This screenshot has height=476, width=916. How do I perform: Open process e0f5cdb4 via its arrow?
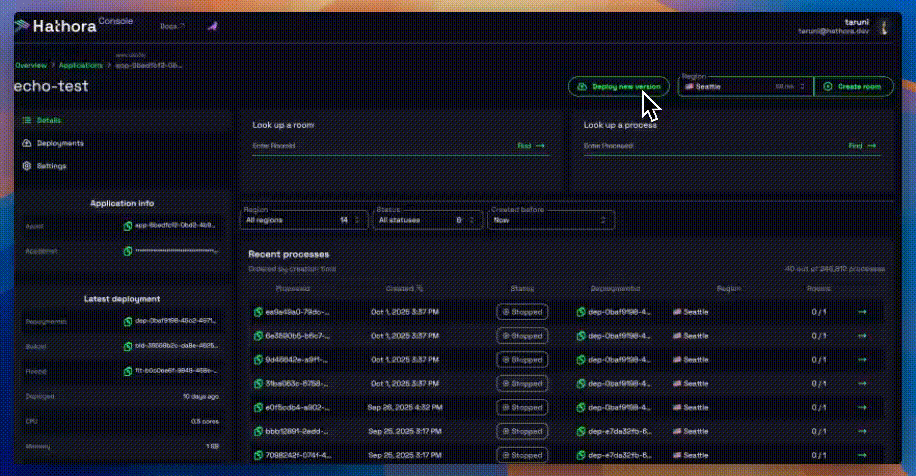tap(862, 408)
